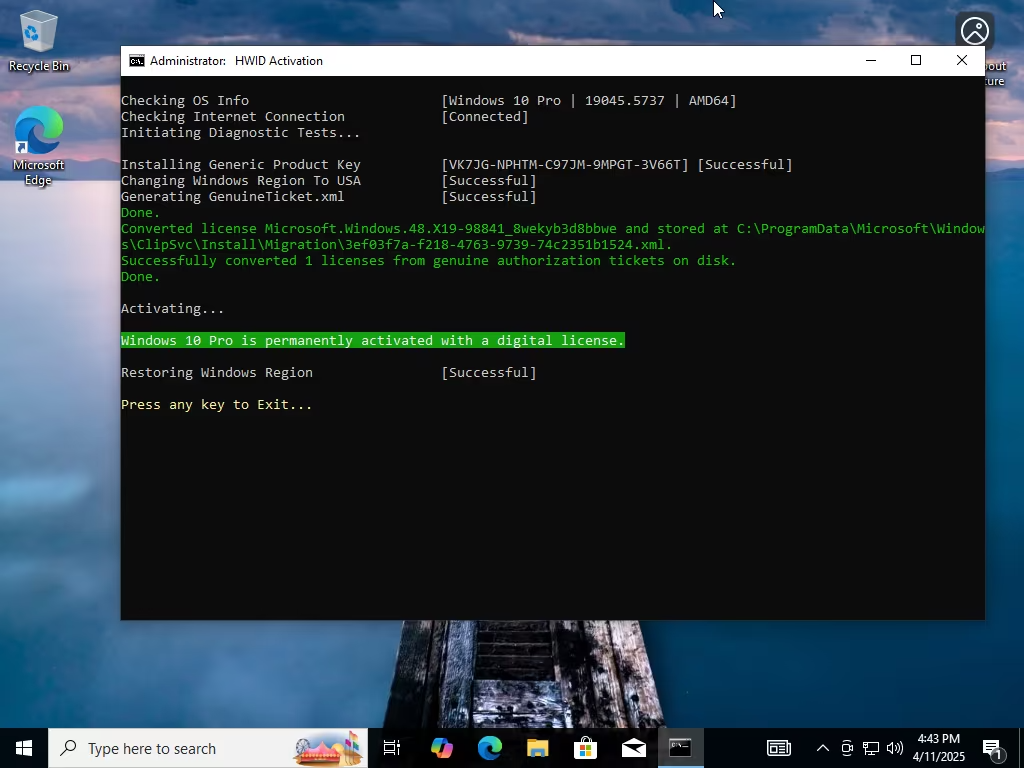
Task: Click the "Initiating Diagnostic Tests..." line
Action: tap(240, 133)
